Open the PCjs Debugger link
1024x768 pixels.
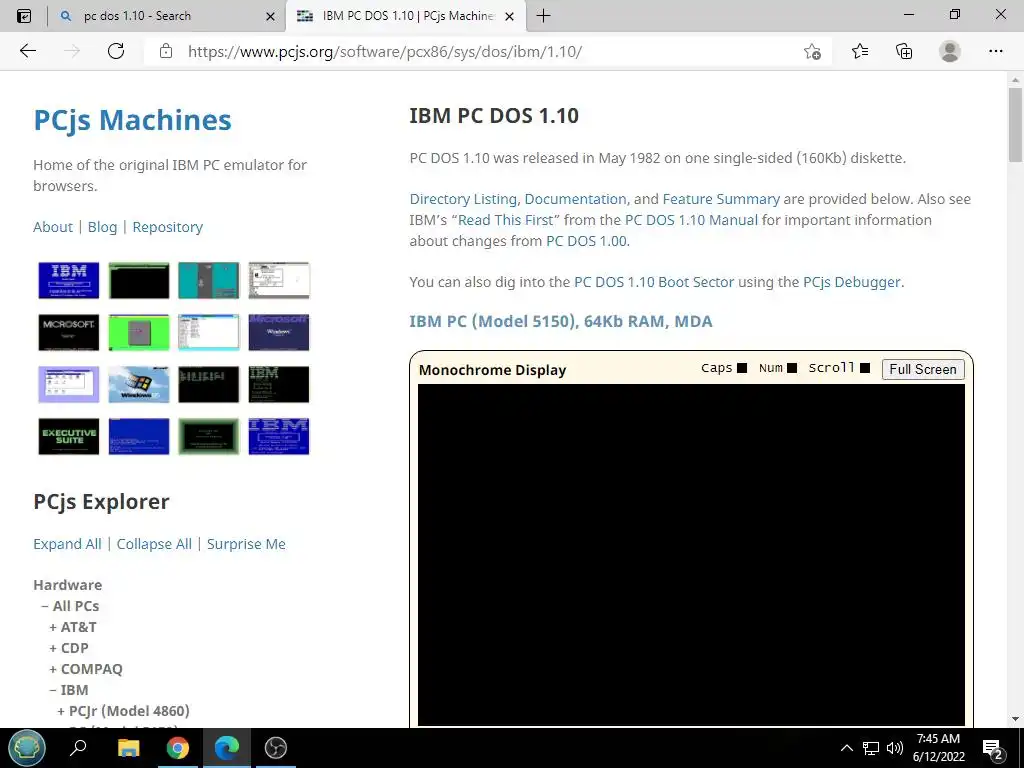(852, 282)
